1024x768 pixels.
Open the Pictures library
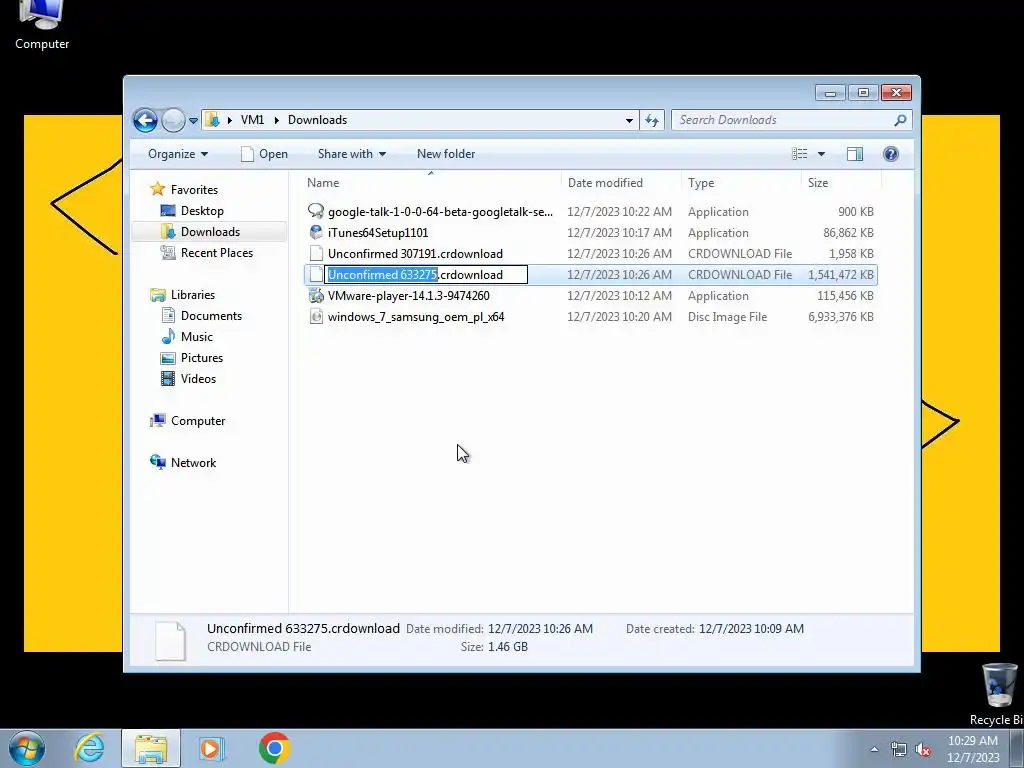click(202, 358)
